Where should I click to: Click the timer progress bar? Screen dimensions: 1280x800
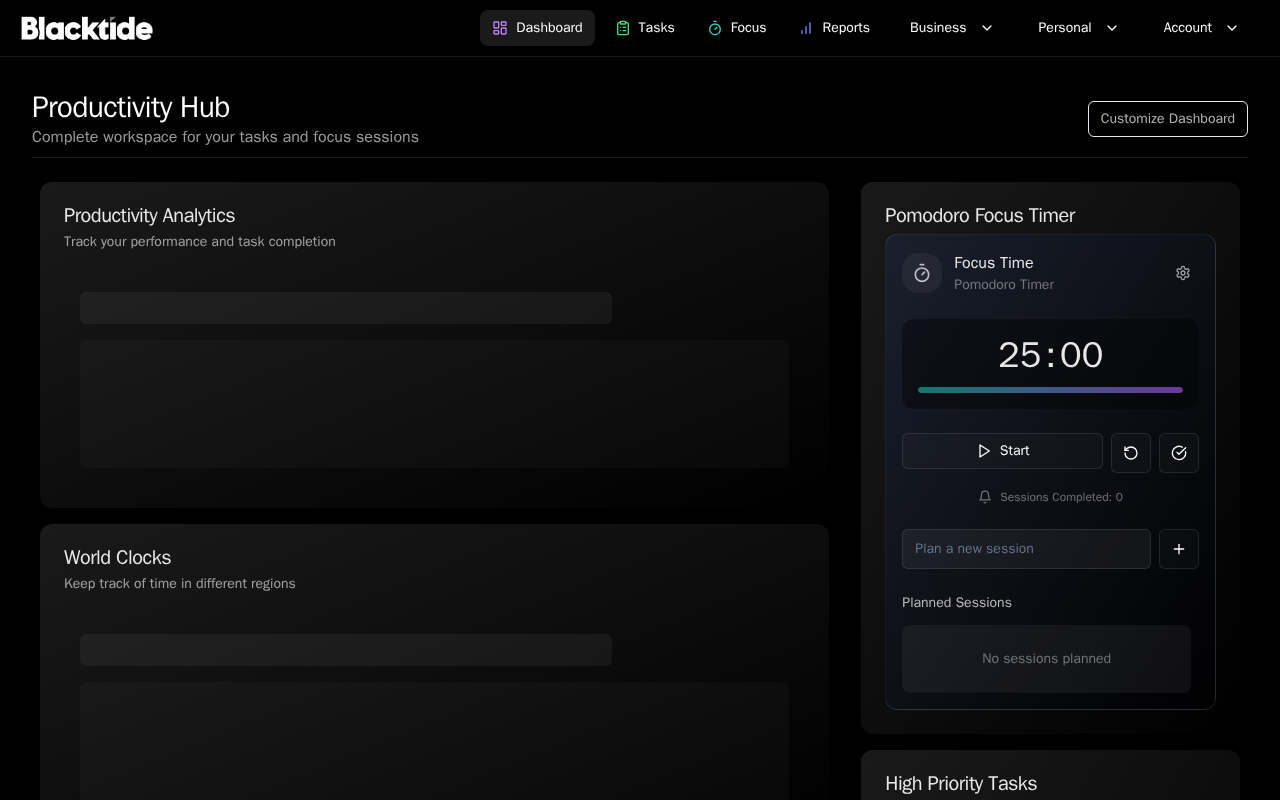(1050, 390)
